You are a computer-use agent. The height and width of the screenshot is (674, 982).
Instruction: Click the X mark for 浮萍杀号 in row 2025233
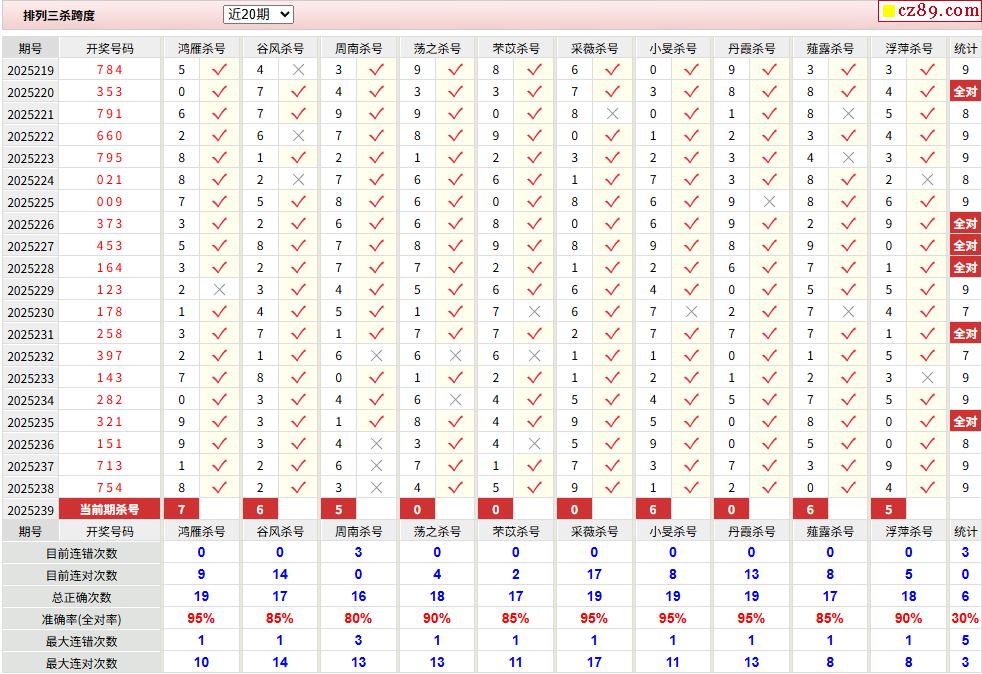(x=927, y=378)
